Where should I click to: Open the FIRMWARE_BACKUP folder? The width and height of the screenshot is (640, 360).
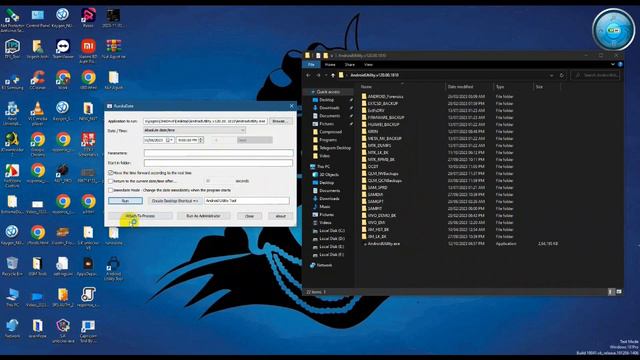[386, 118]
